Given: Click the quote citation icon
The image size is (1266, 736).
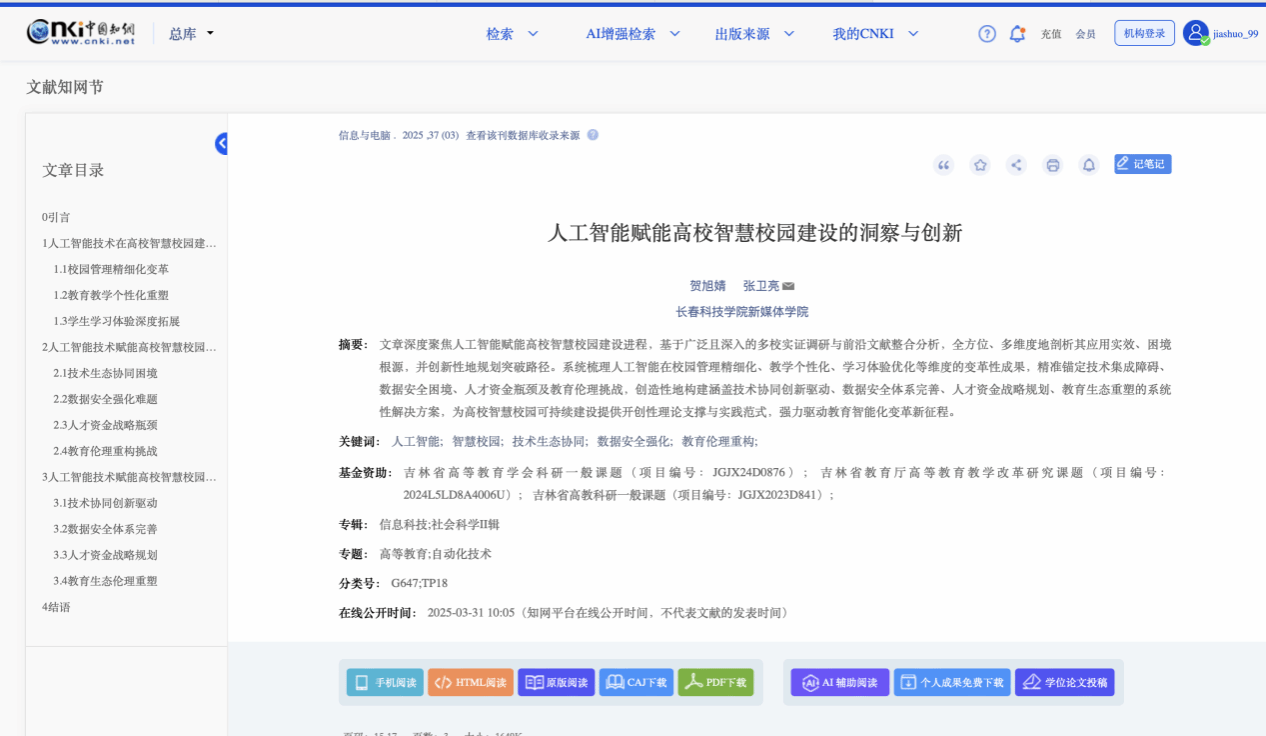Looking at the screenshot, I should (x=943, y=165).
